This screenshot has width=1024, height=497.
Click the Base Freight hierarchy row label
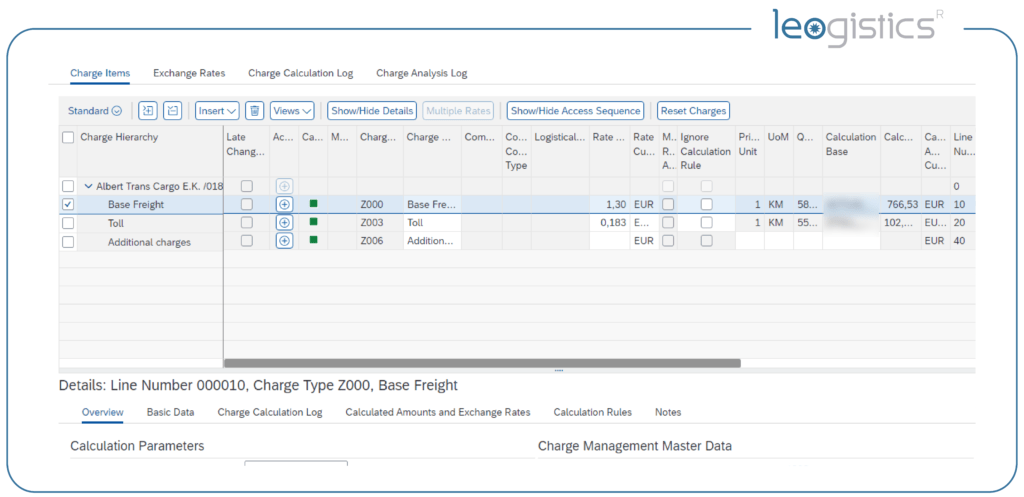coord(136,204)
